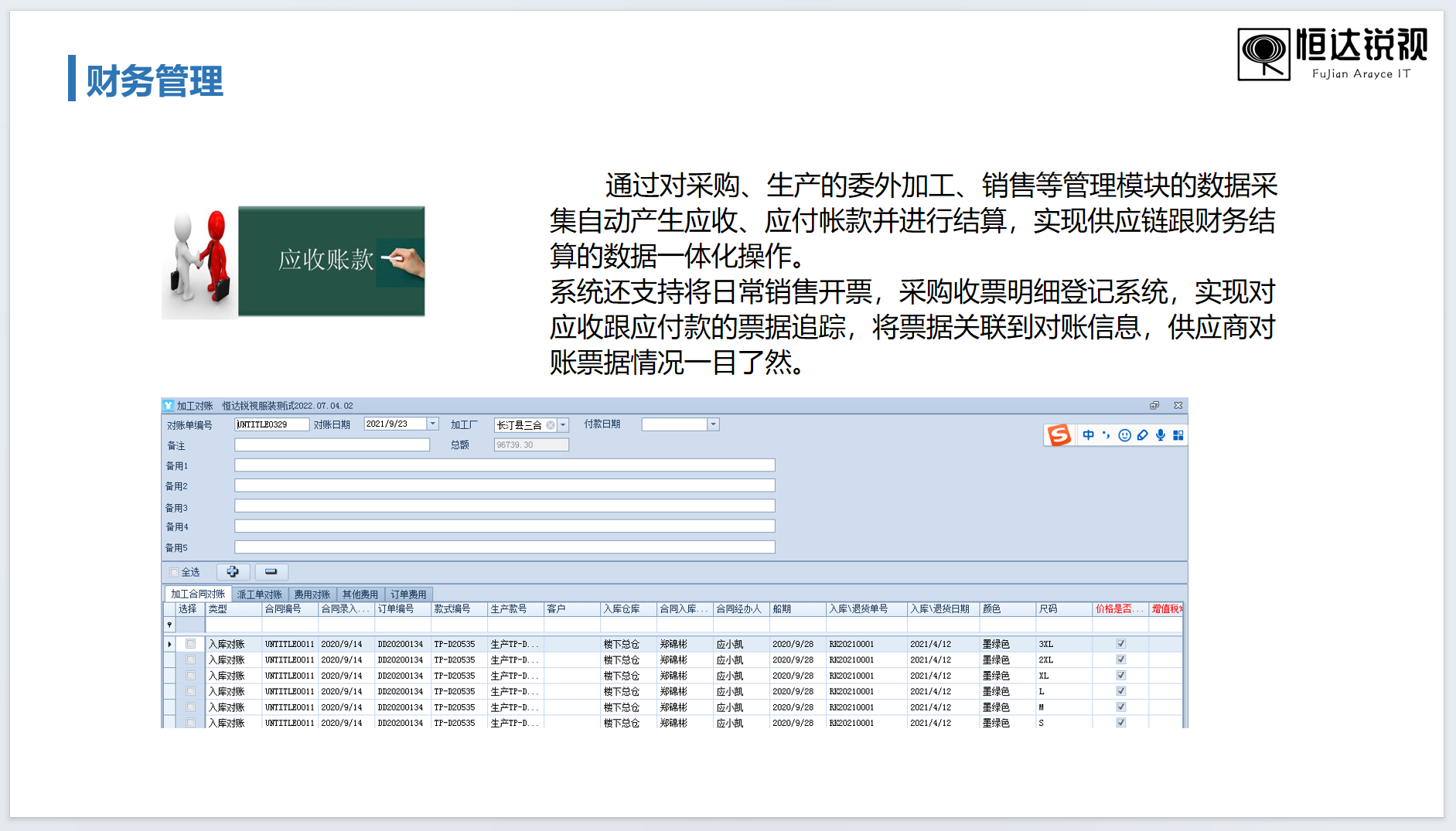This screenshot has width=1456, height=831.
Task: Click the minus remove-row button
Action: (x=271, y=572)
